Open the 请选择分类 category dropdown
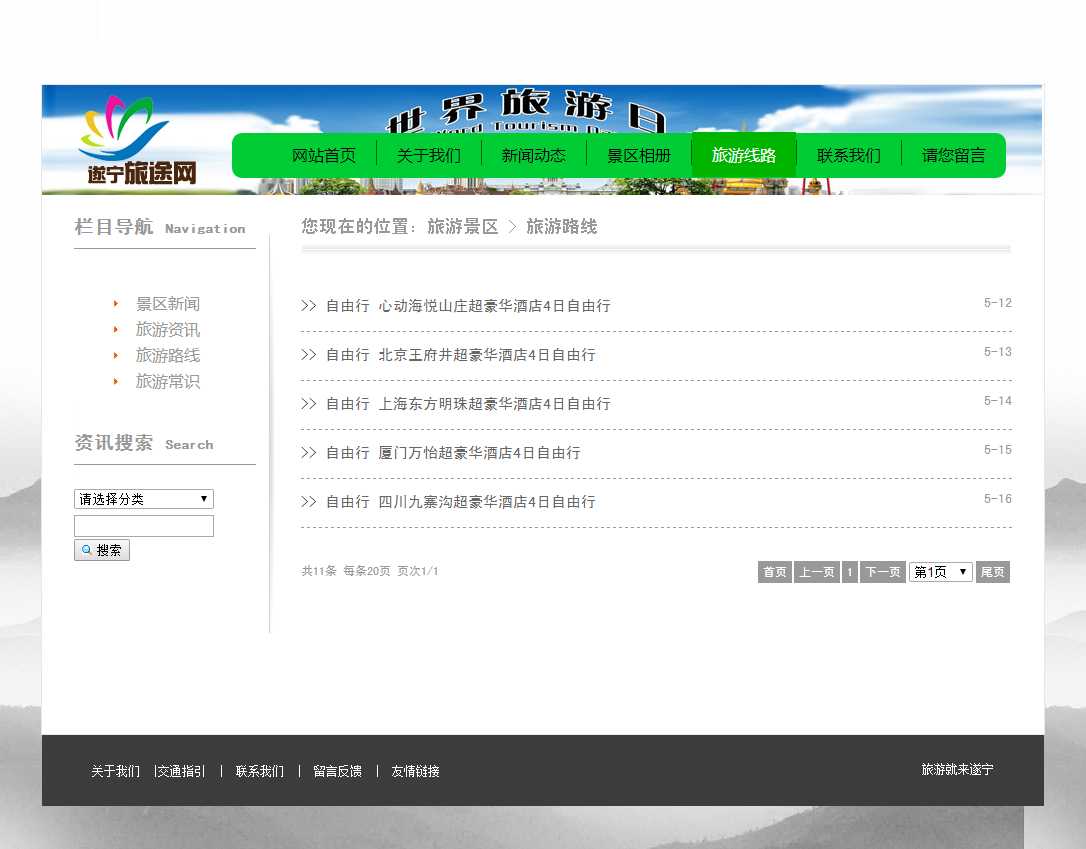This screenshot has height=849, width=1086. click(x=143, y=499)
